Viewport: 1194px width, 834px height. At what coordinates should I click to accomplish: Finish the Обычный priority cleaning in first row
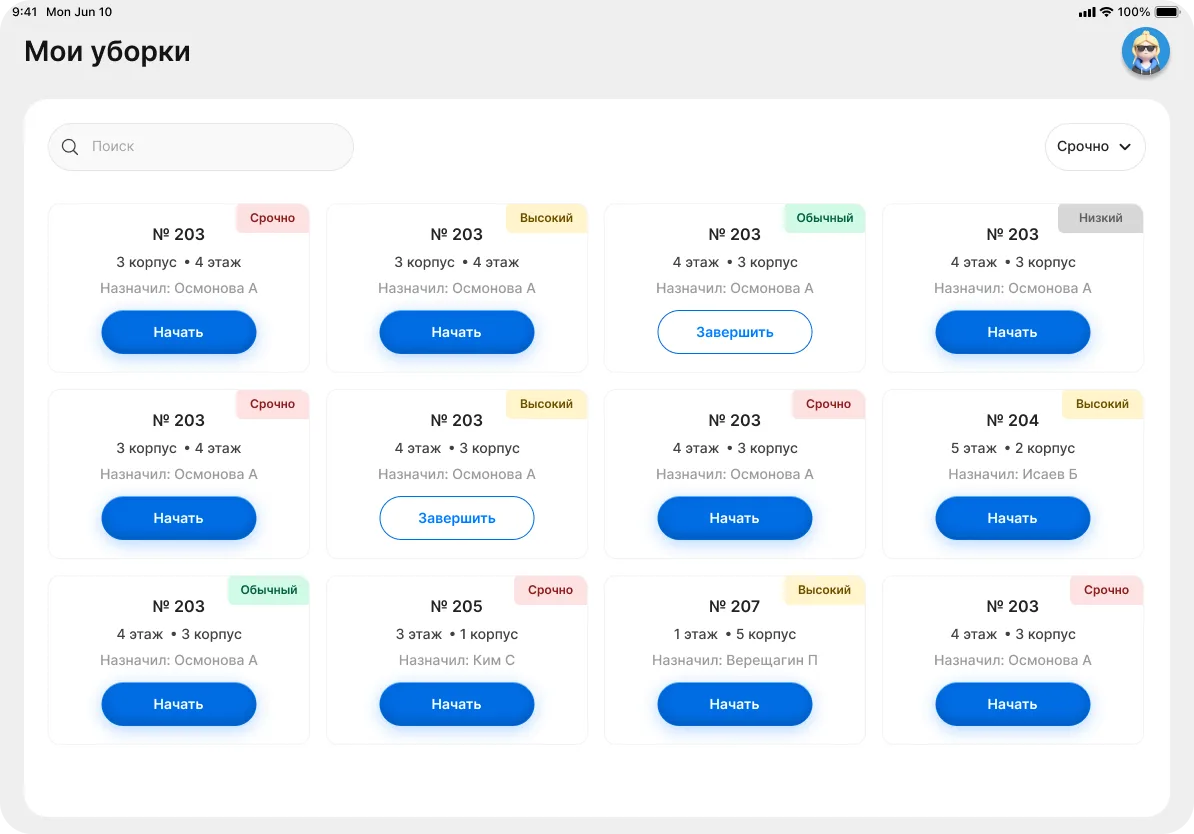click(x=734, y=332)
